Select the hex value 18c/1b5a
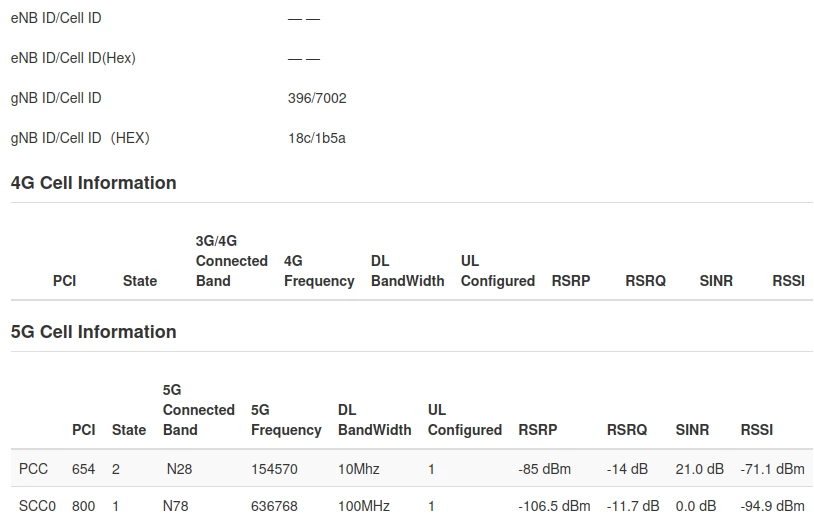Viewport: 814px width, 525px height. coord(316,138)
